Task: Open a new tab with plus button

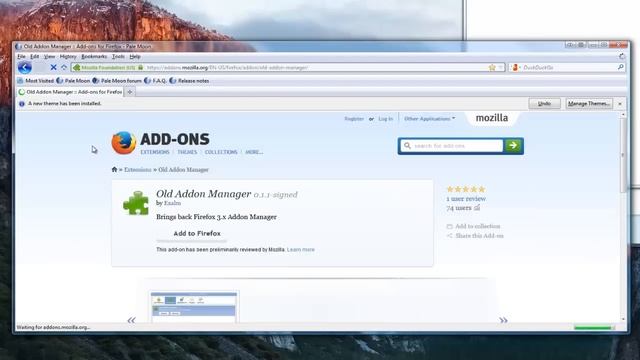Action: click(x=130, y=92)
